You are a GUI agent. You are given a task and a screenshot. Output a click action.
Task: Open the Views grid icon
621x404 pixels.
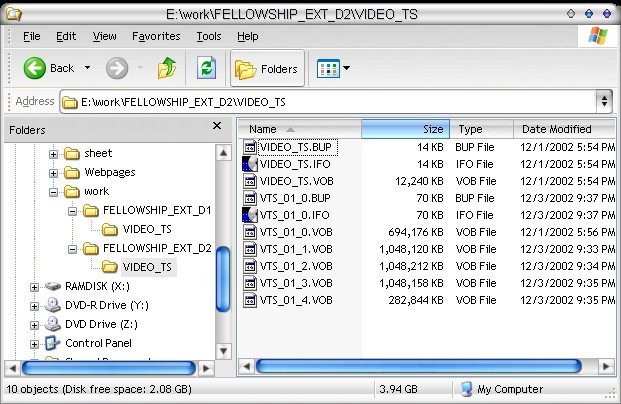(x=328, y=69)
